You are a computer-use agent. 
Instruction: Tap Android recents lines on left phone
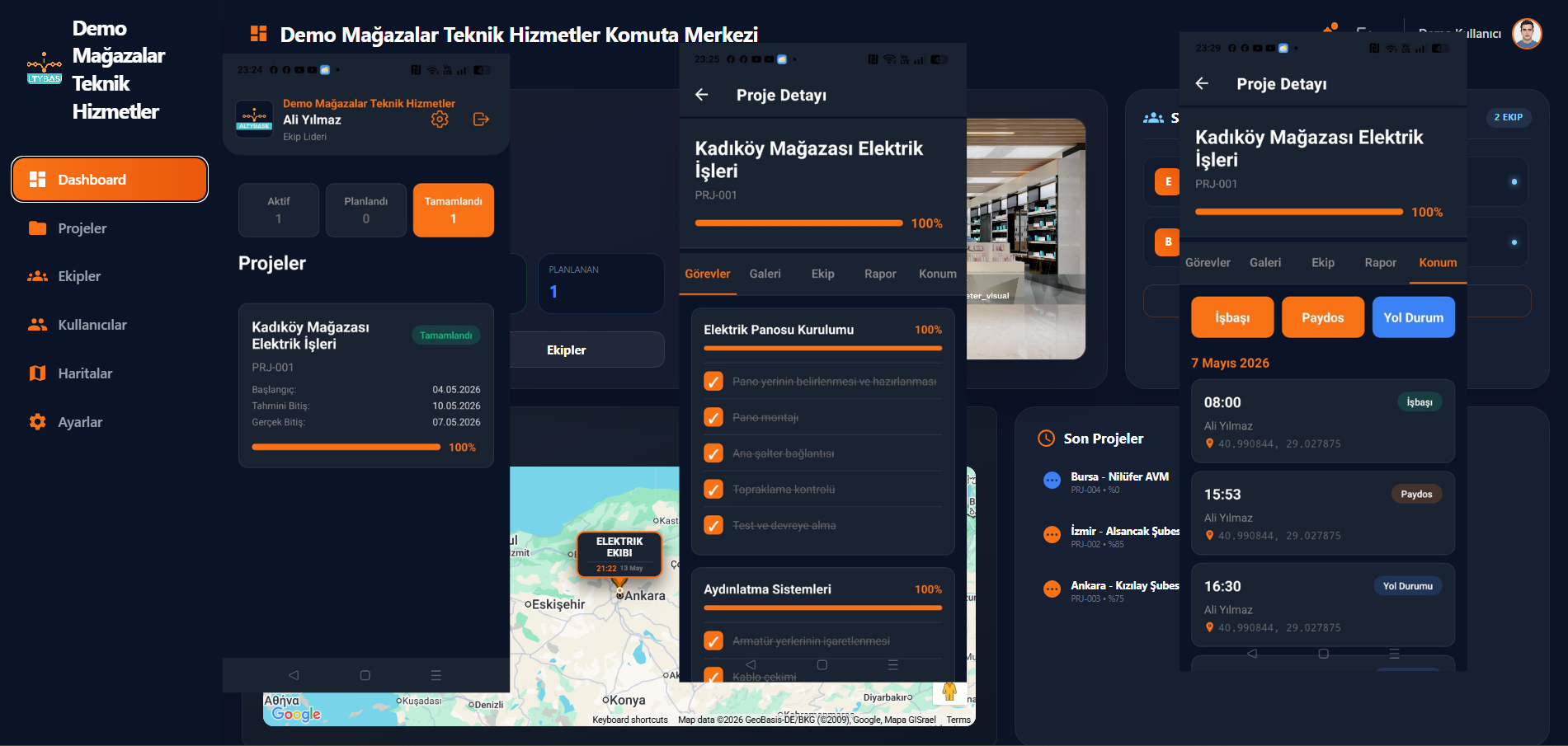[x=436, y=675]
